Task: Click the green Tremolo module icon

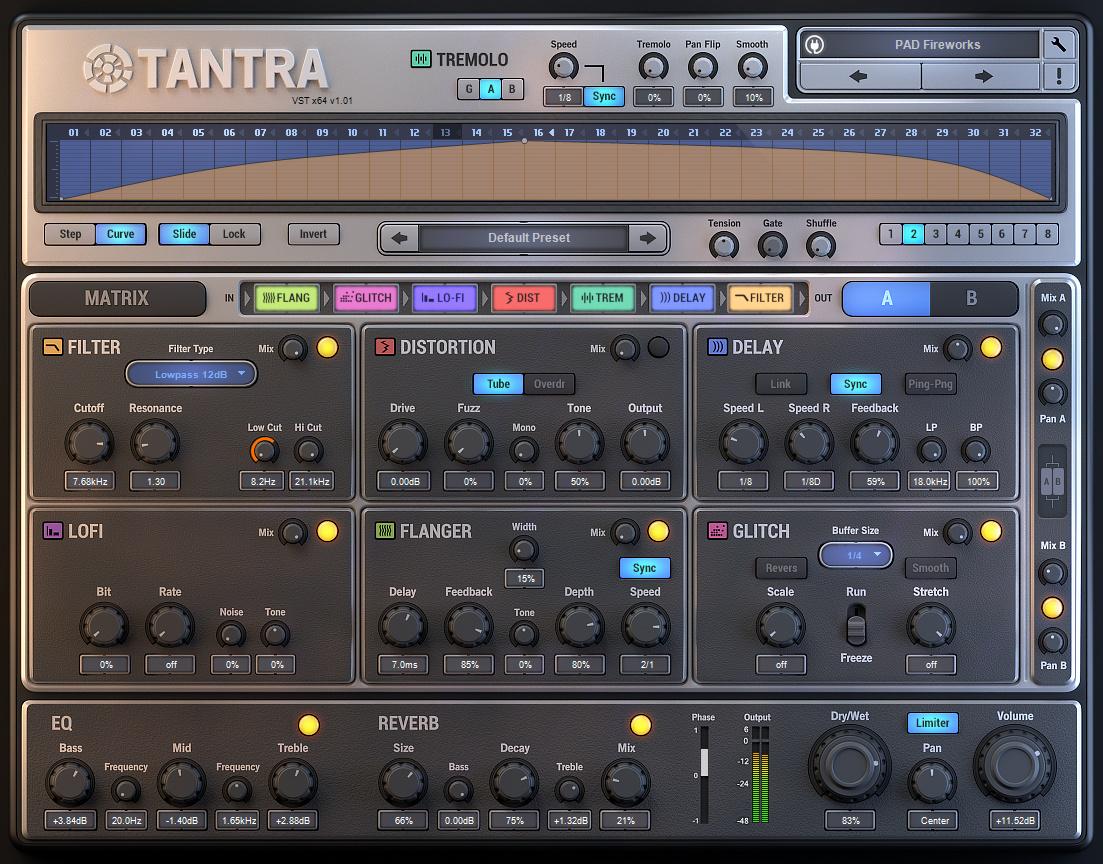Action: coord(421,59)
